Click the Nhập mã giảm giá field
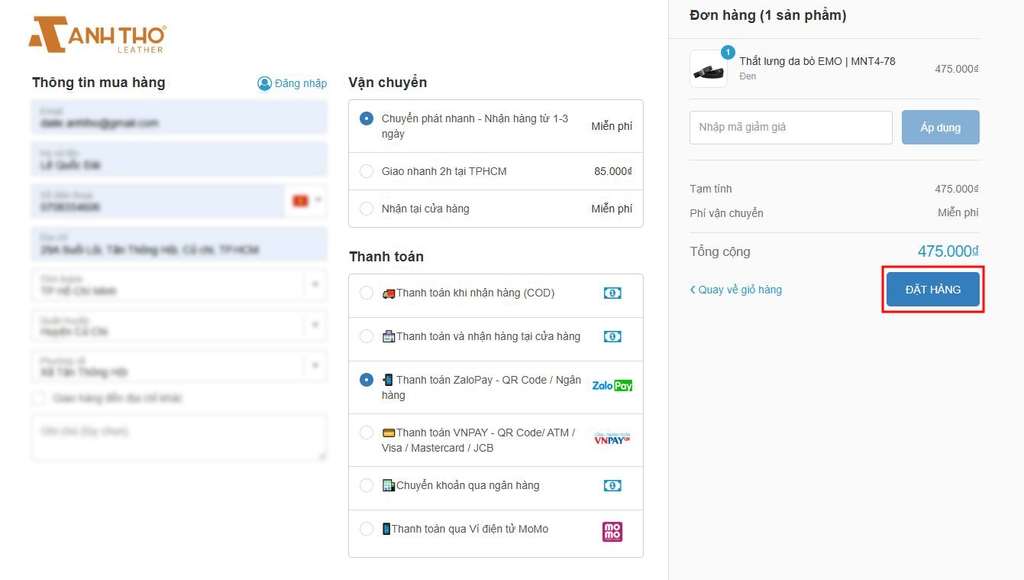Image resolution: width=1024 pixels, height=580 pixels. [791, 127]
